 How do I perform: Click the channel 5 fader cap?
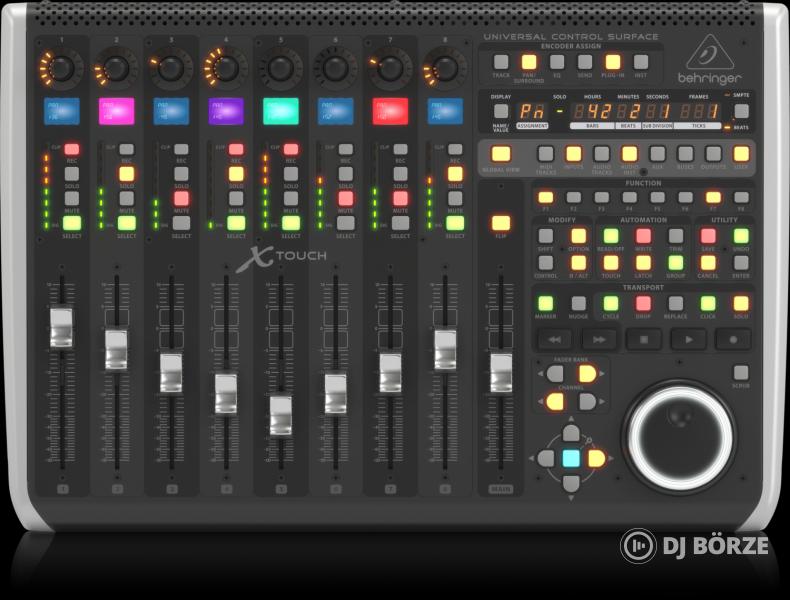pos(281,416)
